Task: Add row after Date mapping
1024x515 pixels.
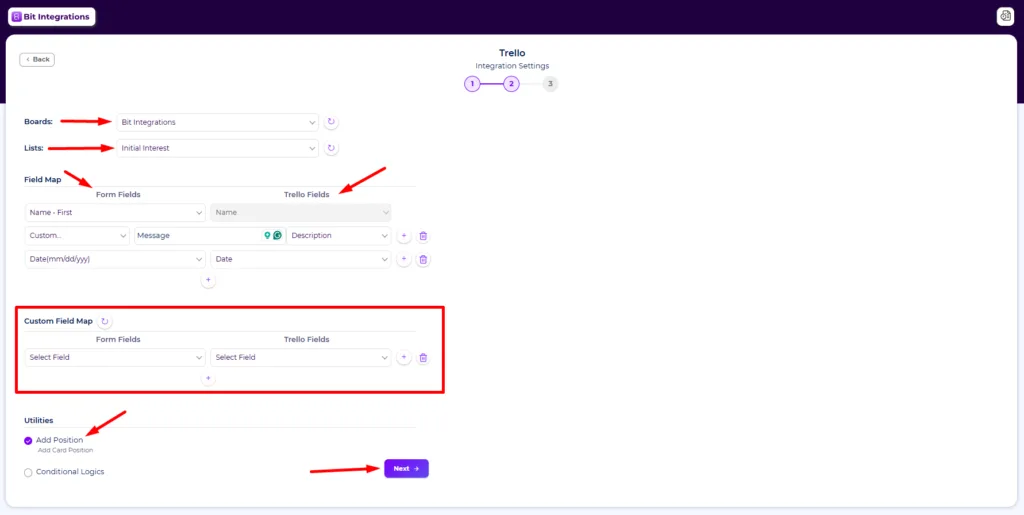Action: 404,259
